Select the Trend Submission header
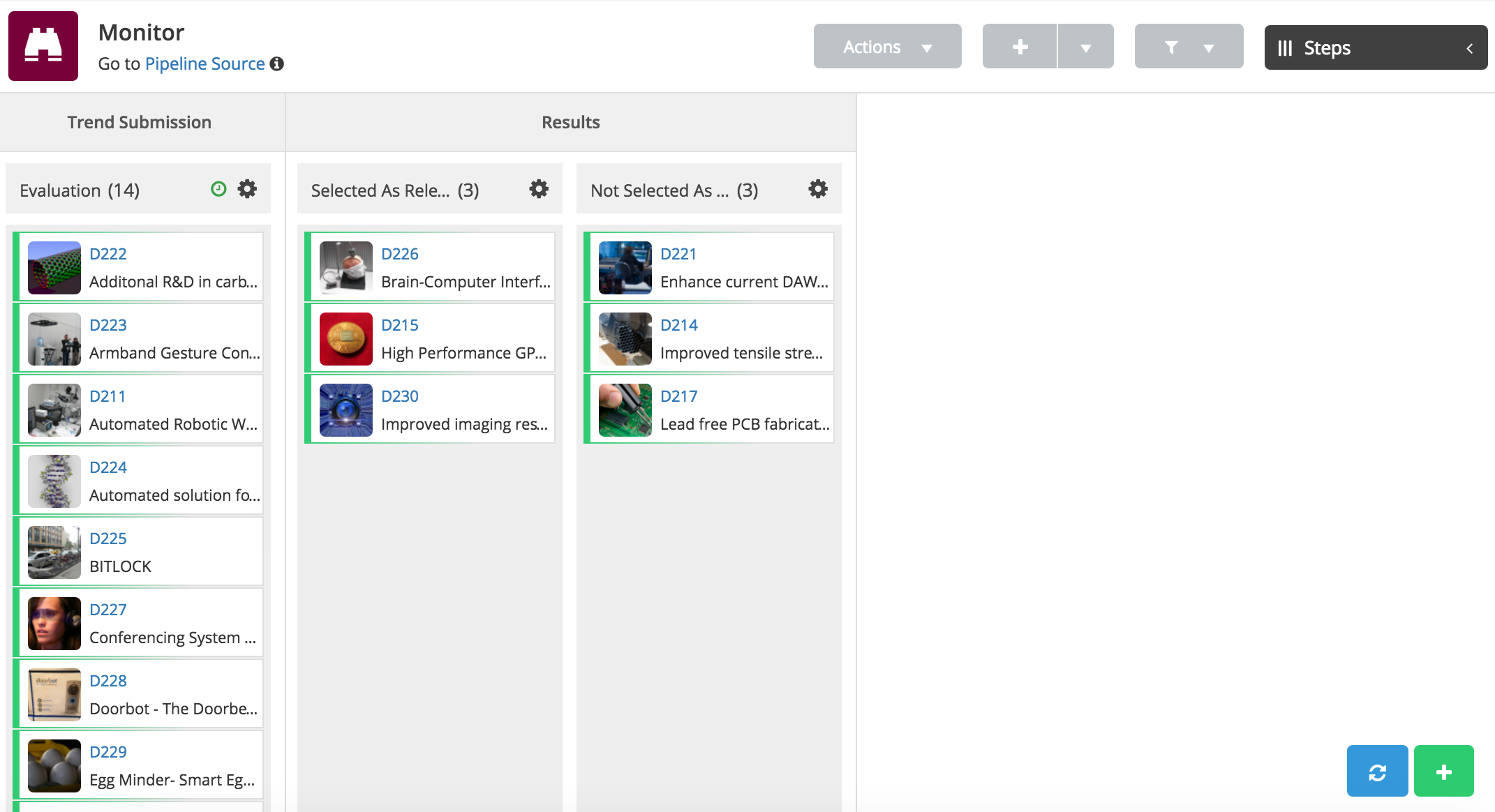This screenshot has height=812, width=1495. point(140,122)
